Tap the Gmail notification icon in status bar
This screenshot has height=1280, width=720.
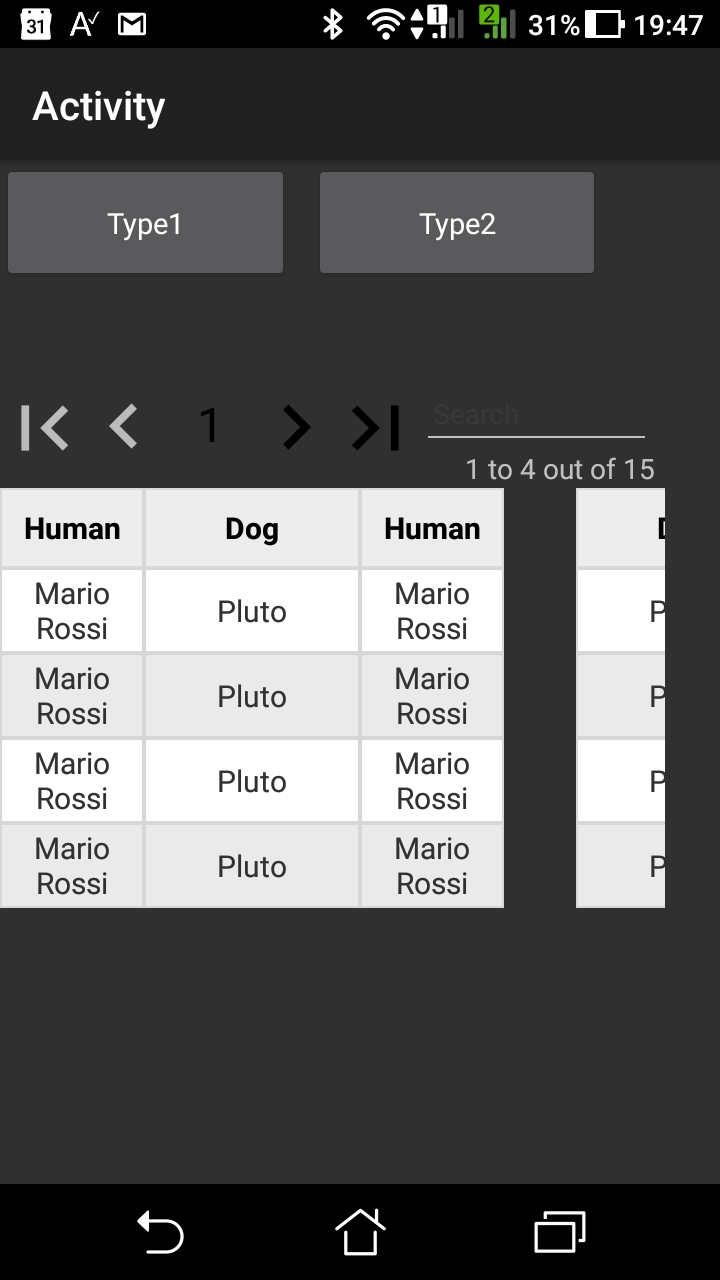pyautogui.click(x=132, y=24)
